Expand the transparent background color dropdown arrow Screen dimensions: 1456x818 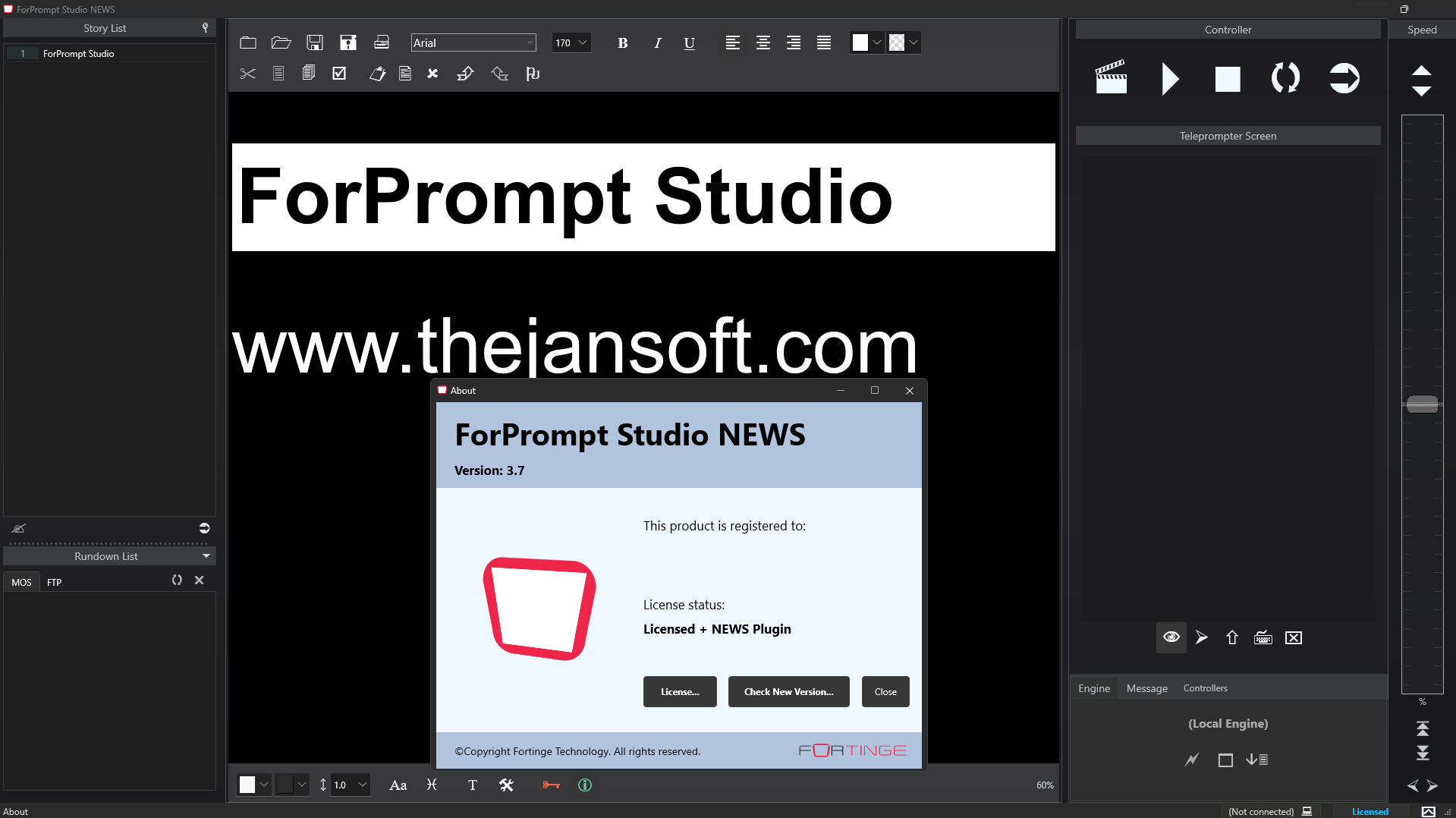[x=914, y=43]
